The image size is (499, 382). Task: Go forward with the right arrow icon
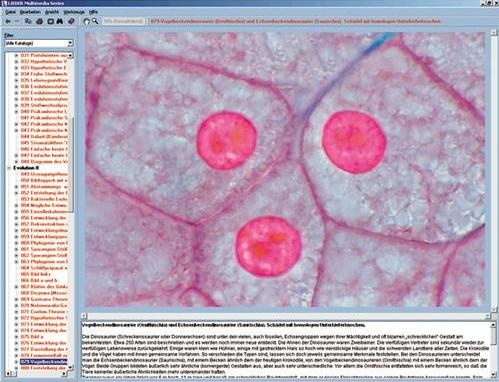17,21
